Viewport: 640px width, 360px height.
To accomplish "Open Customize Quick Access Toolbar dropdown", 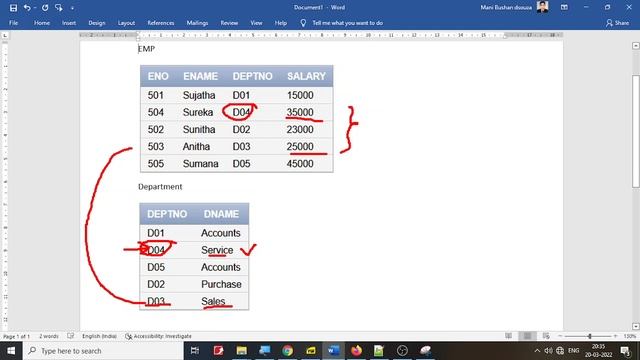I will 72,8.
